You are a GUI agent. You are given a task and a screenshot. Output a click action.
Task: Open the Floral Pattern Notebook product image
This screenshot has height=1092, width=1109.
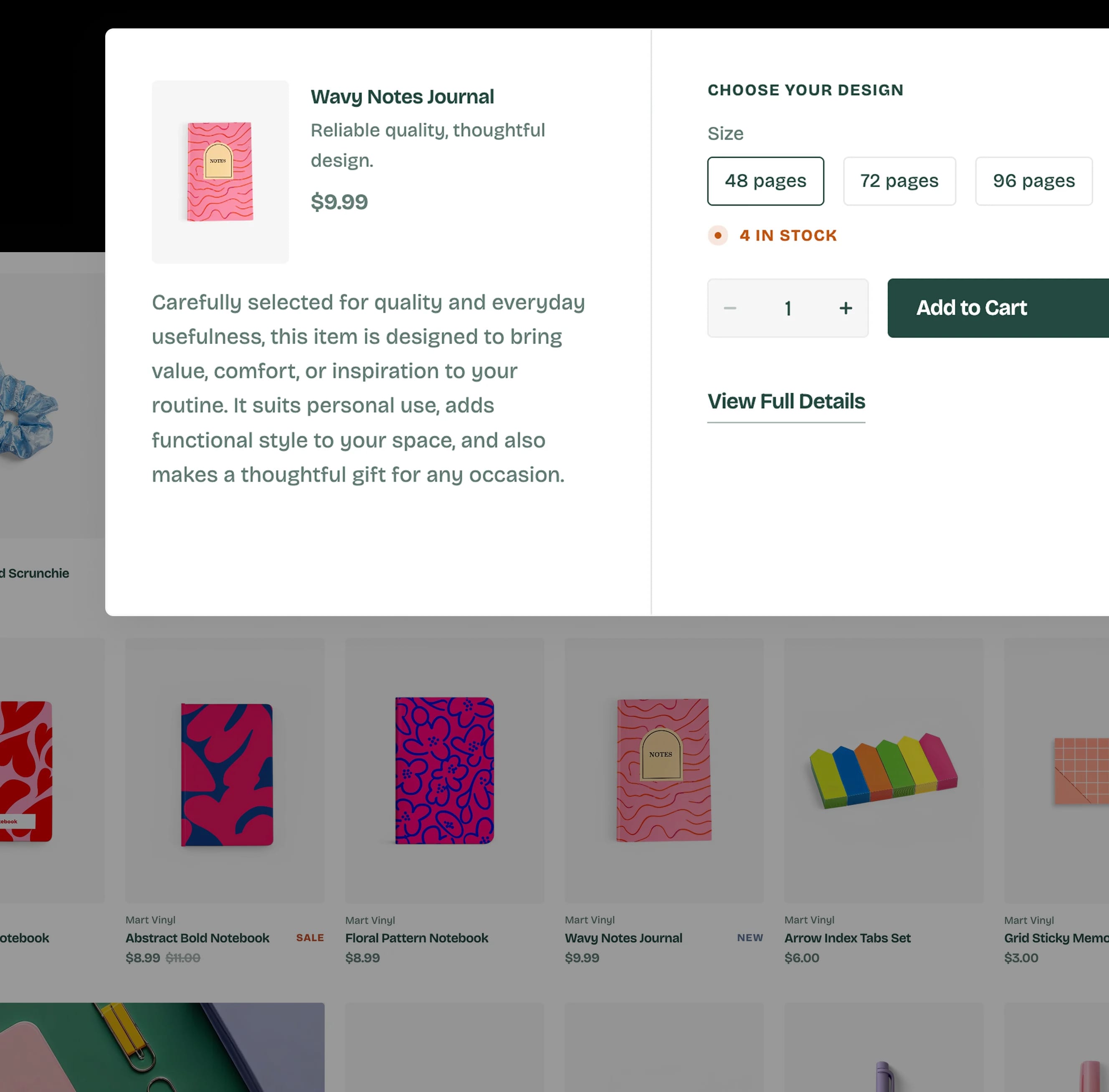[x=445, y=771]
